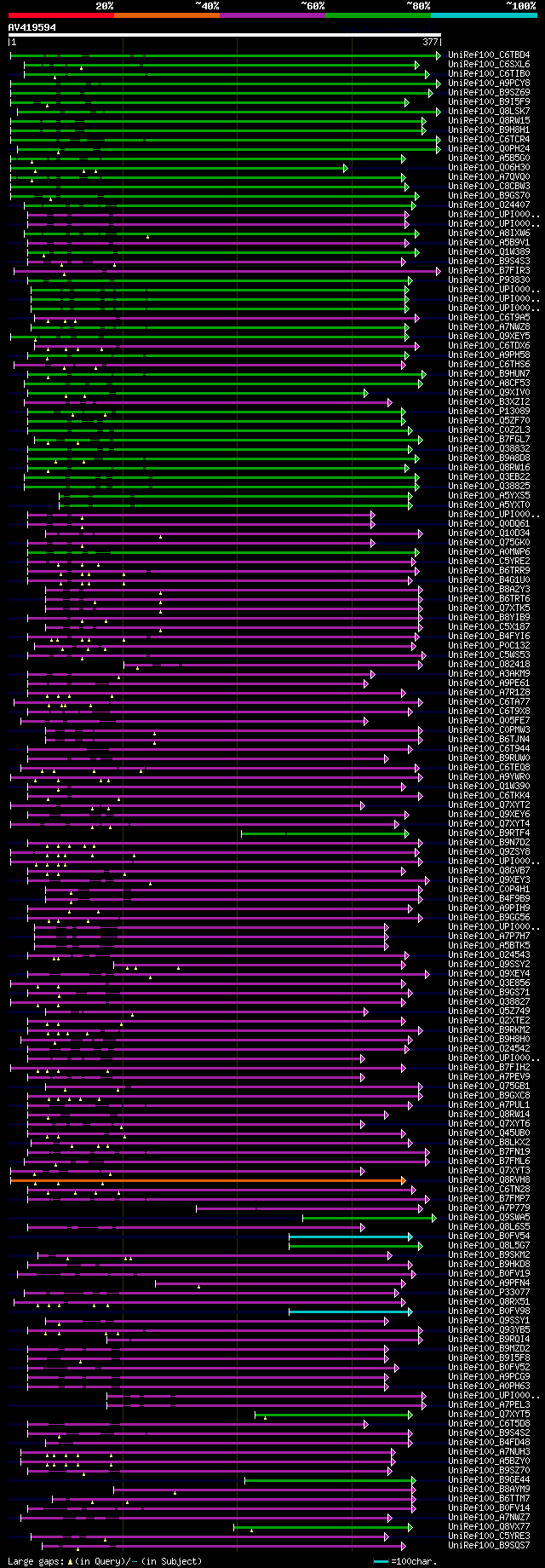This screenshot has height=1568, width=545.
Task: Open hit UniRef100_Q06H30
Action: click(489, 168)
